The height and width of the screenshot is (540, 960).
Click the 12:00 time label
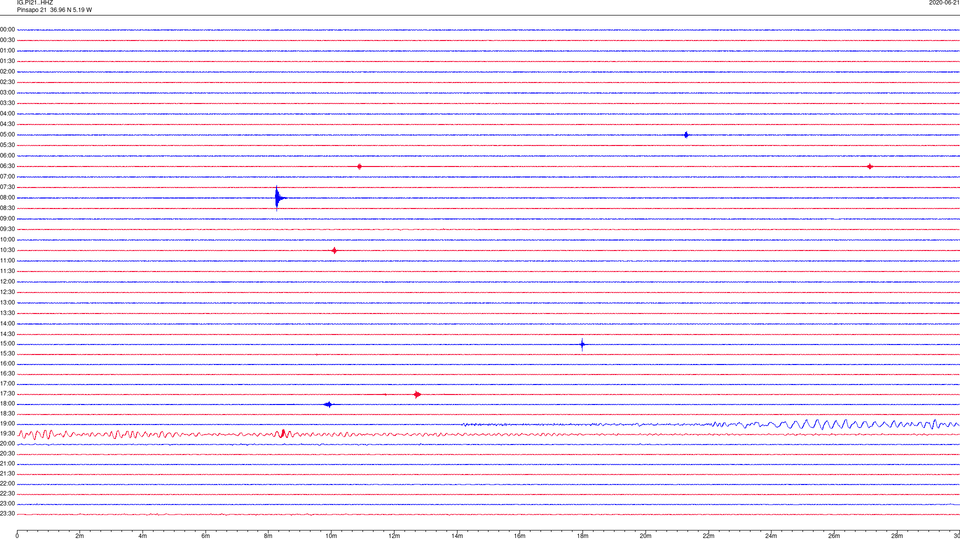[x=7, y=282]
